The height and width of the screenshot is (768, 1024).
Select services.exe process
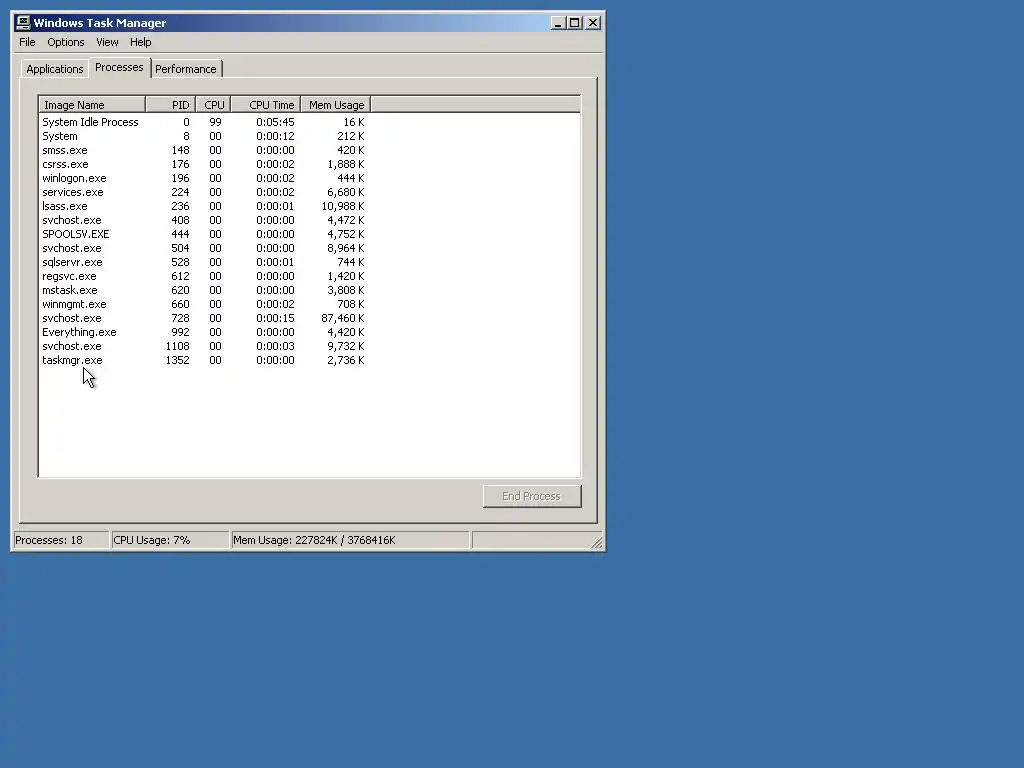[x=203, y=193]
